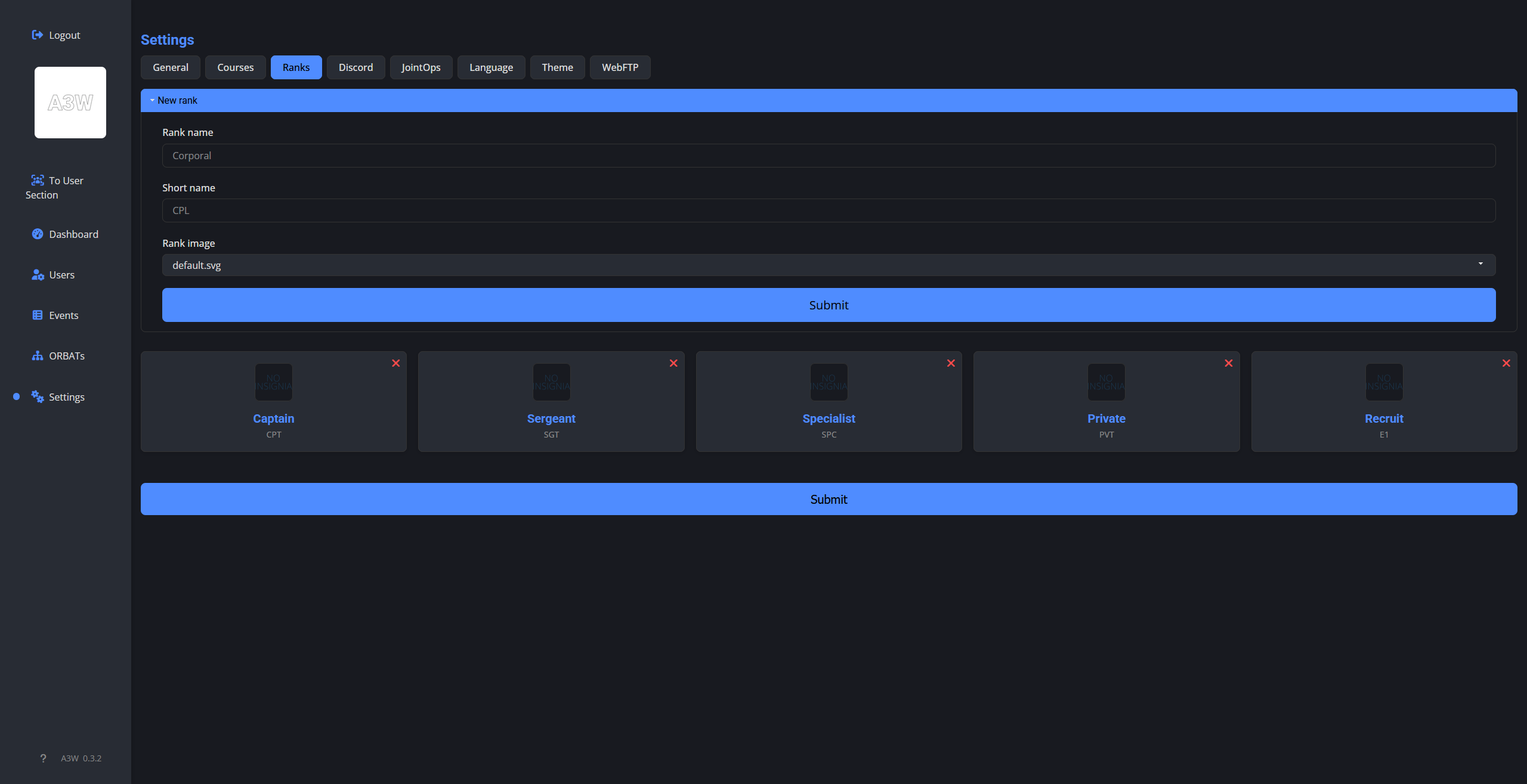The height and width of the screenshot is (784, 1527).
Task: Click the Logout icon in sidebar
Action: coord(37,35)
